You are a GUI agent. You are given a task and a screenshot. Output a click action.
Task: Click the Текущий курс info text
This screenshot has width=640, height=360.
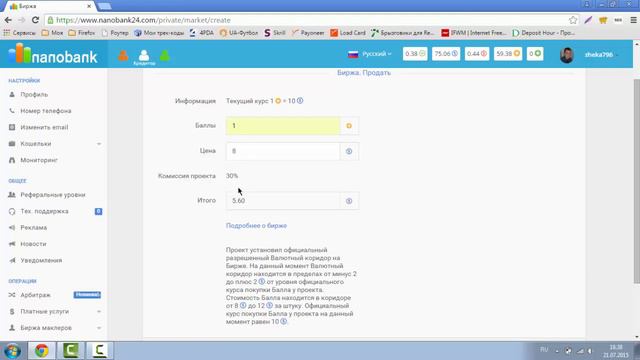click(x=264, y=101)
